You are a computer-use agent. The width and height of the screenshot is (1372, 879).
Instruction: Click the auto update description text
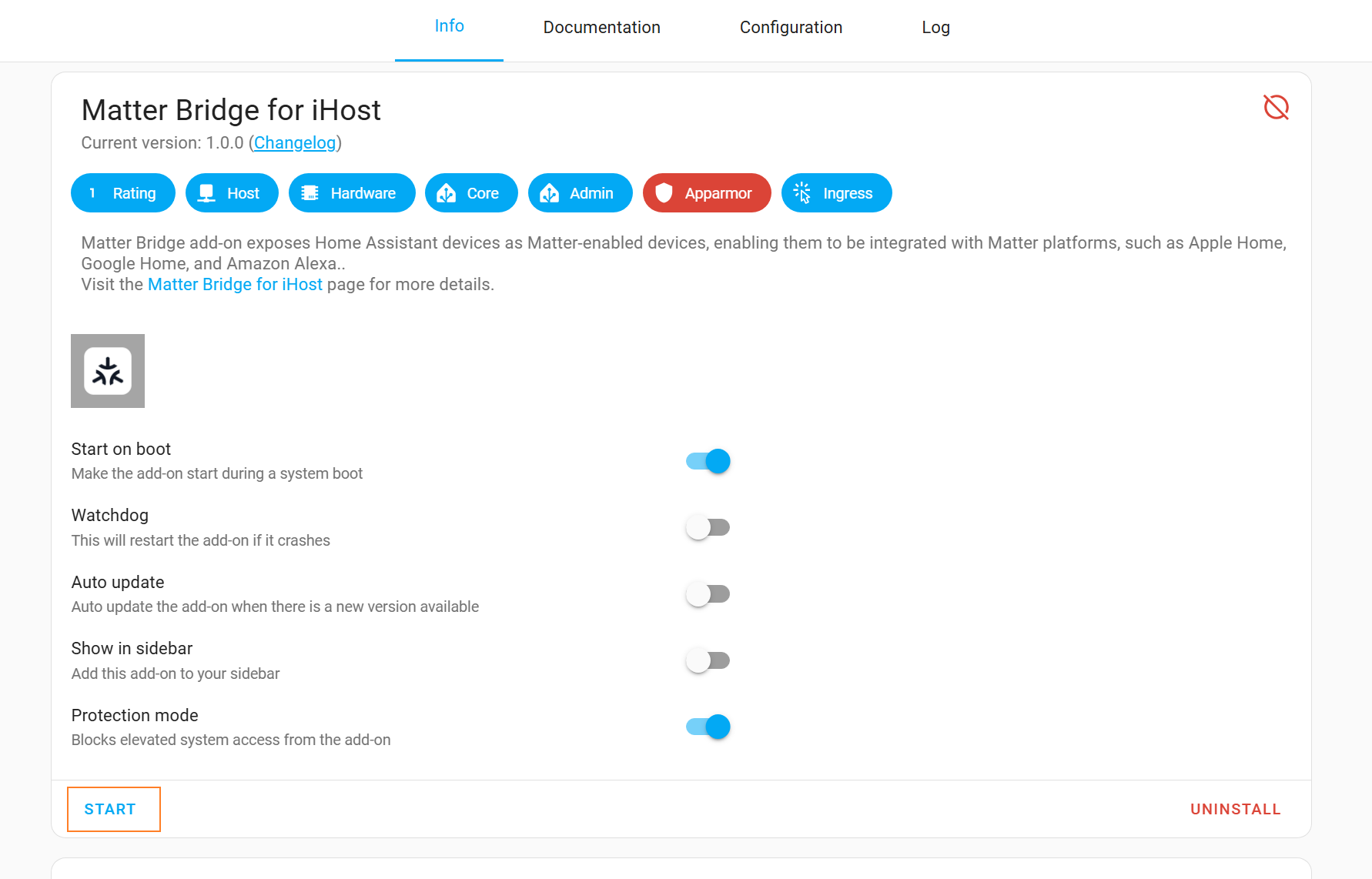275,607
